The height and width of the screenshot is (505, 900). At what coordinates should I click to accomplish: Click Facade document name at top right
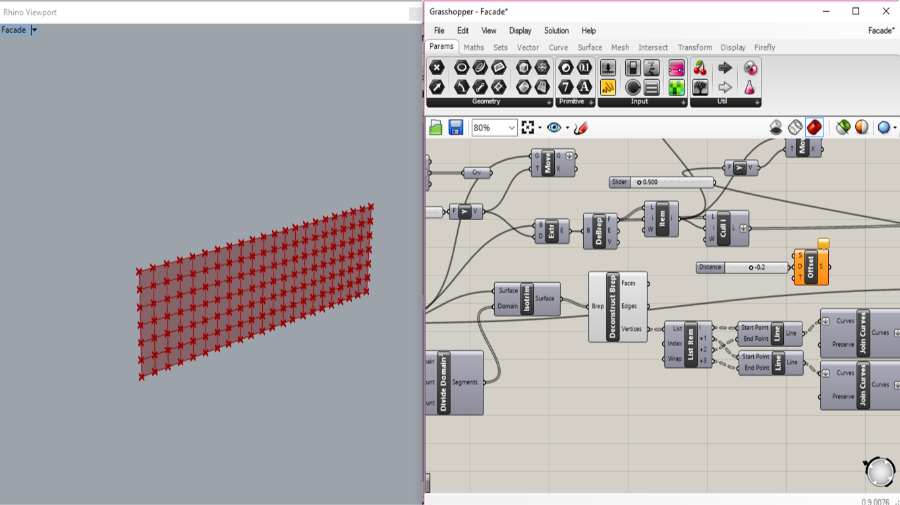click(881, 30)
